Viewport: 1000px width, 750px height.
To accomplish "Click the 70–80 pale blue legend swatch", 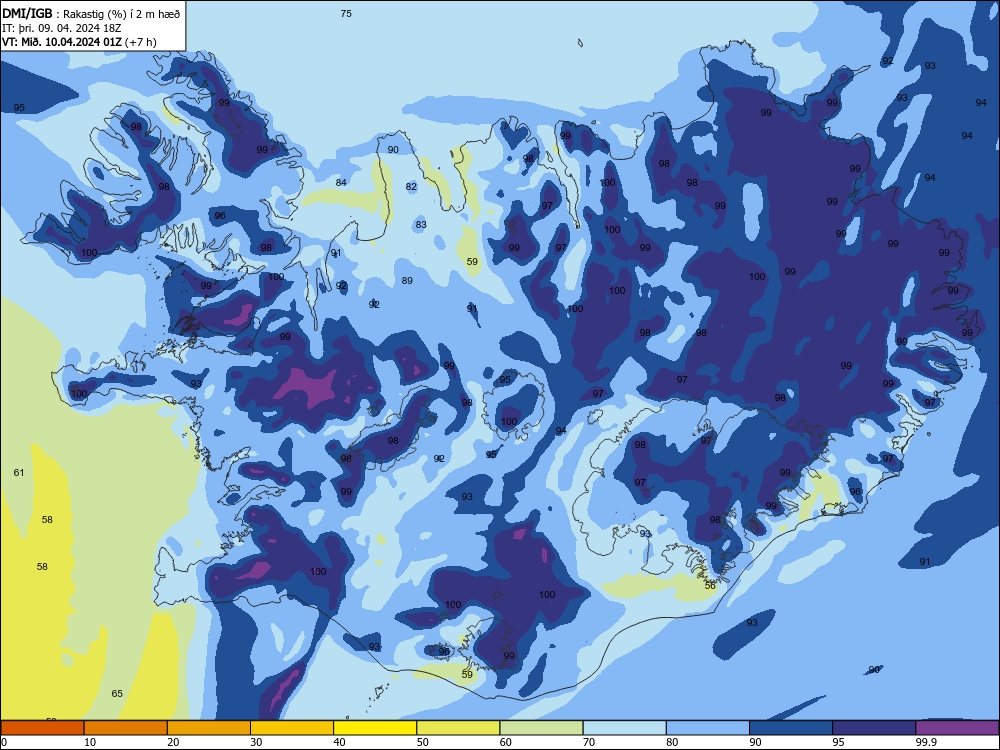I will pos(624,728).
